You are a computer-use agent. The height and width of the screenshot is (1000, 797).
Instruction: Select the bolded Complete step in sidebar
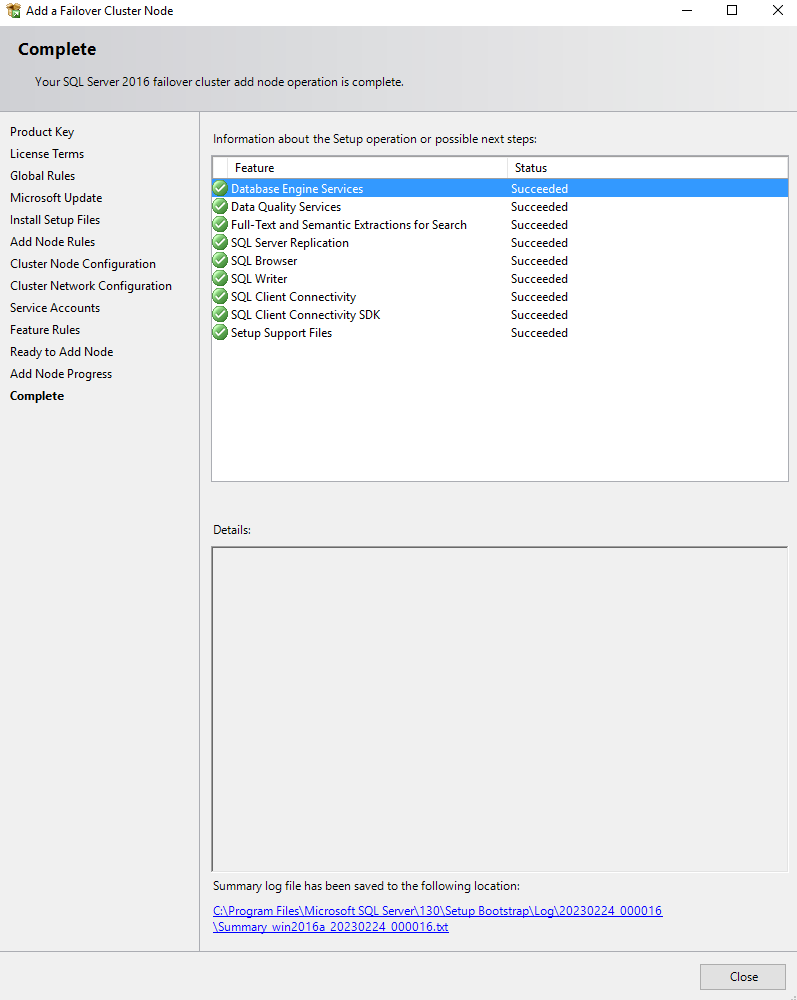pyautogui.click(x=37, y=396)
